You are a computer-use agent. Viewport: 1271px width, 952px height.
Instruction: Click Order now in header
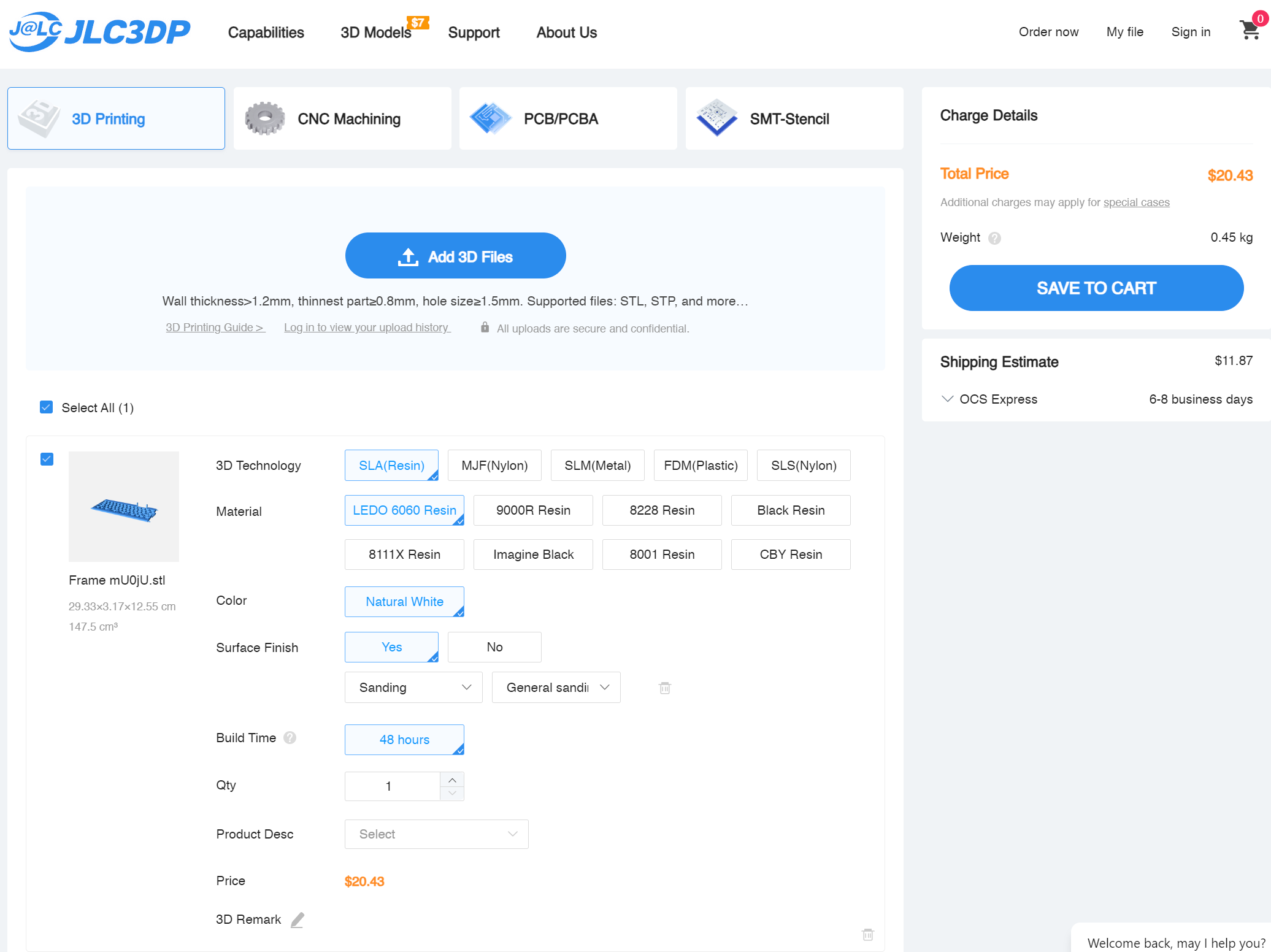1048,32
